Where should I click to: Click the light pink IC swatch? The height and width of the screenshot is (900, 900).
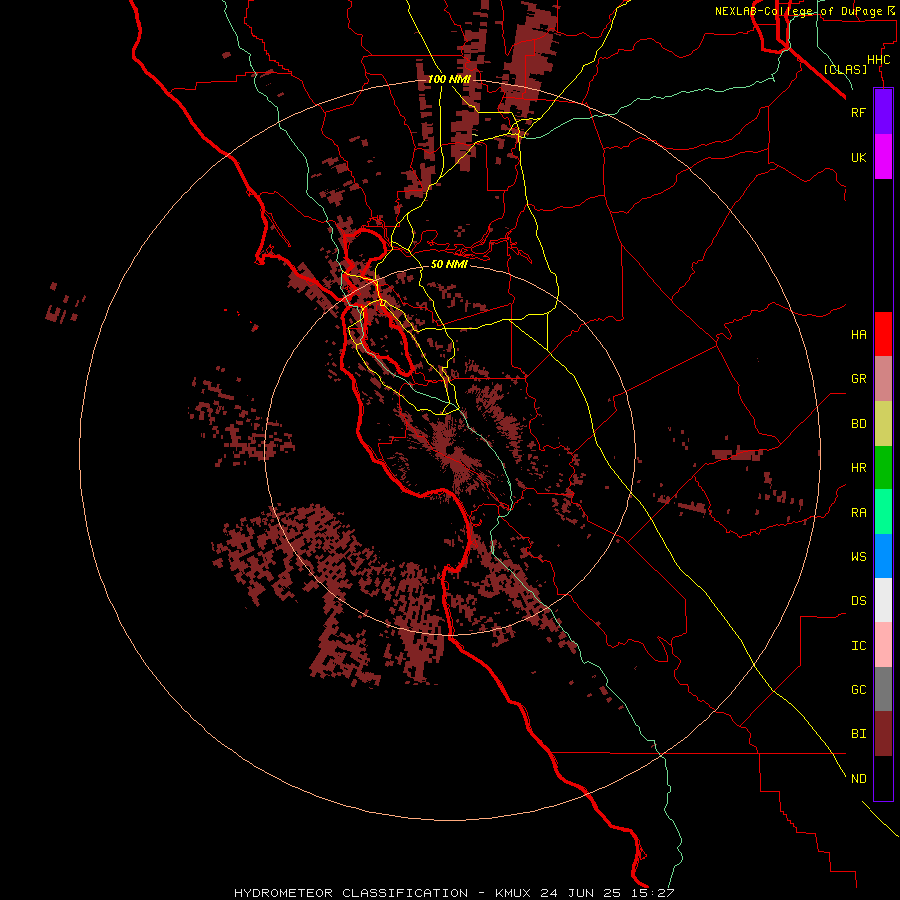tap(883, 645)
